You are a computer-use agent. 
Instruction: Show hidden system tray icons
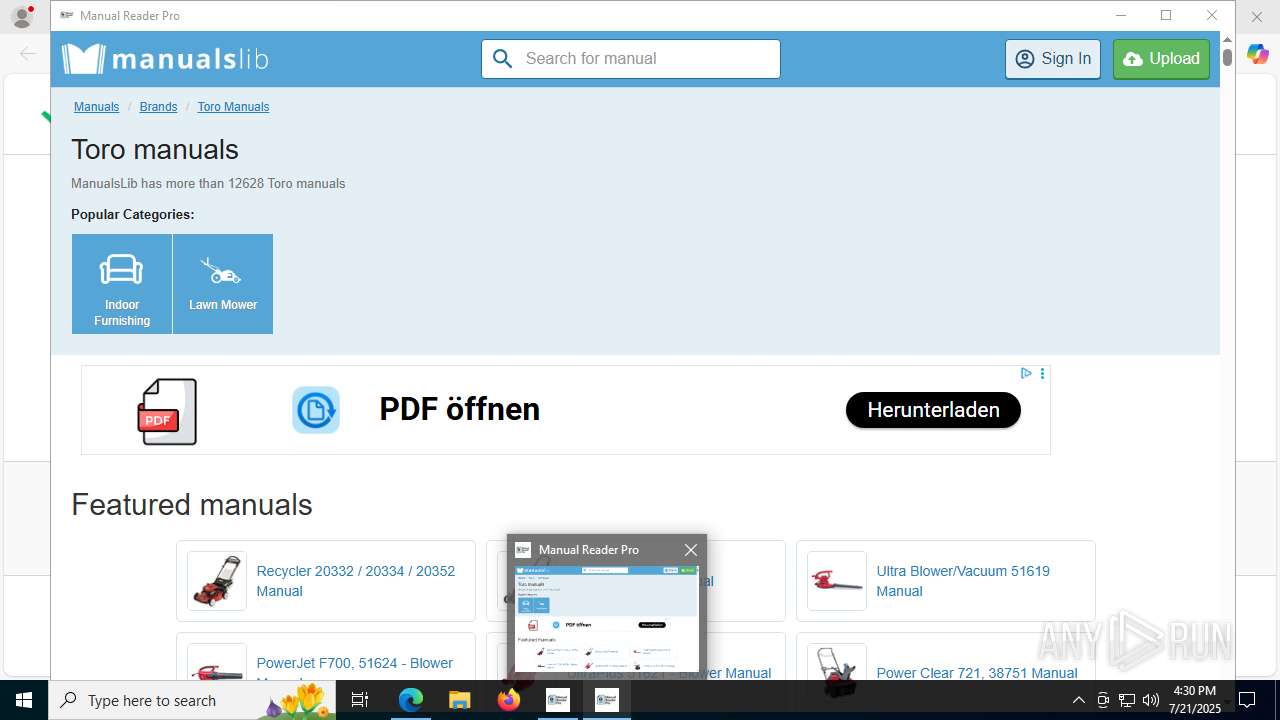[x=1078, y=700]
